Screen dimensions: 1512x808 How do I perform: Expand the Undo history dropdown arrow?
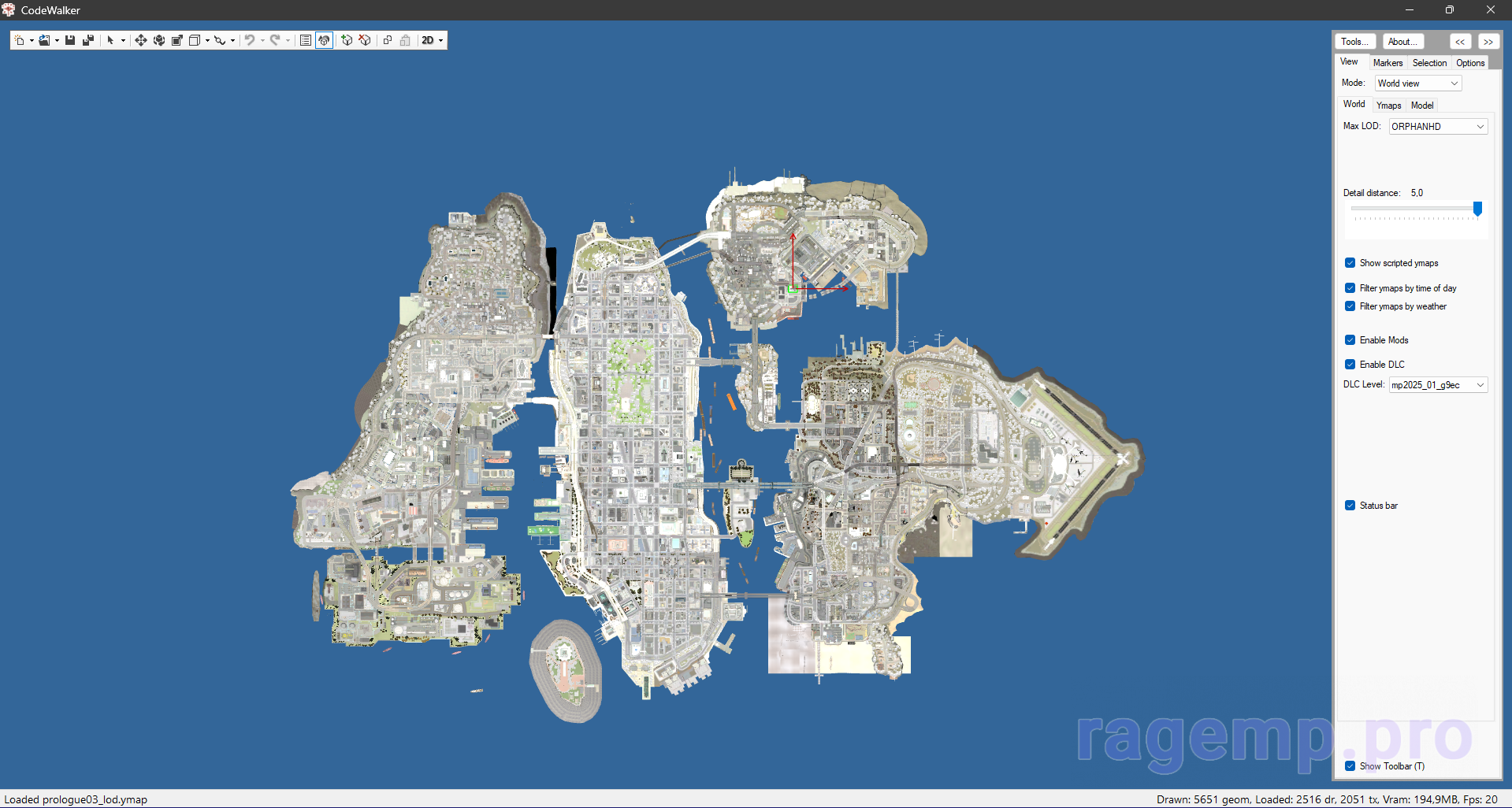[x=262, y=41]
